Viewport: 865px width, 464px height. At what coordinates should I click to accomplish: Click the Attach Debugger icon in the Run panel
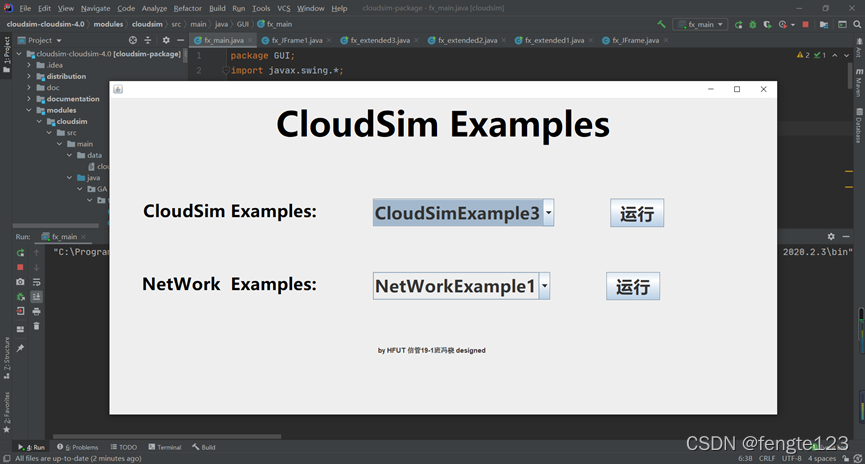pos(20,297)
